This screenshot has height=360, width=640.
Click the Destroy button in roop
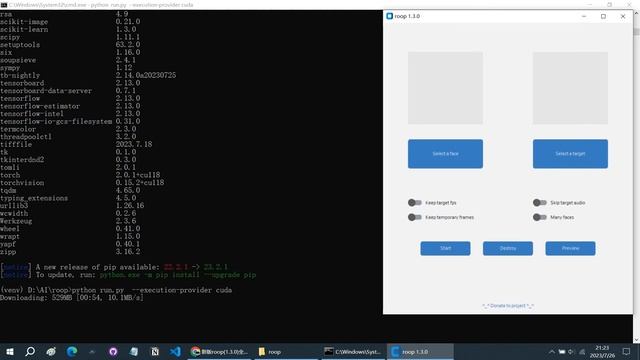click(508, 248)
